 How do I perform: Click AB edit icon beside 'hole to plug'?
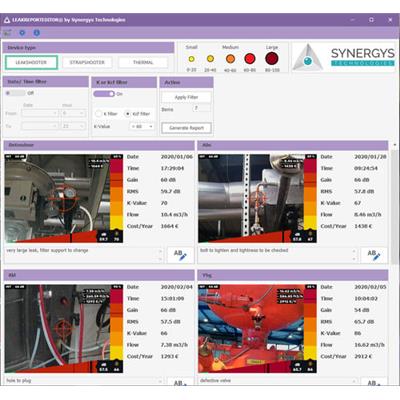coord(180,382)
